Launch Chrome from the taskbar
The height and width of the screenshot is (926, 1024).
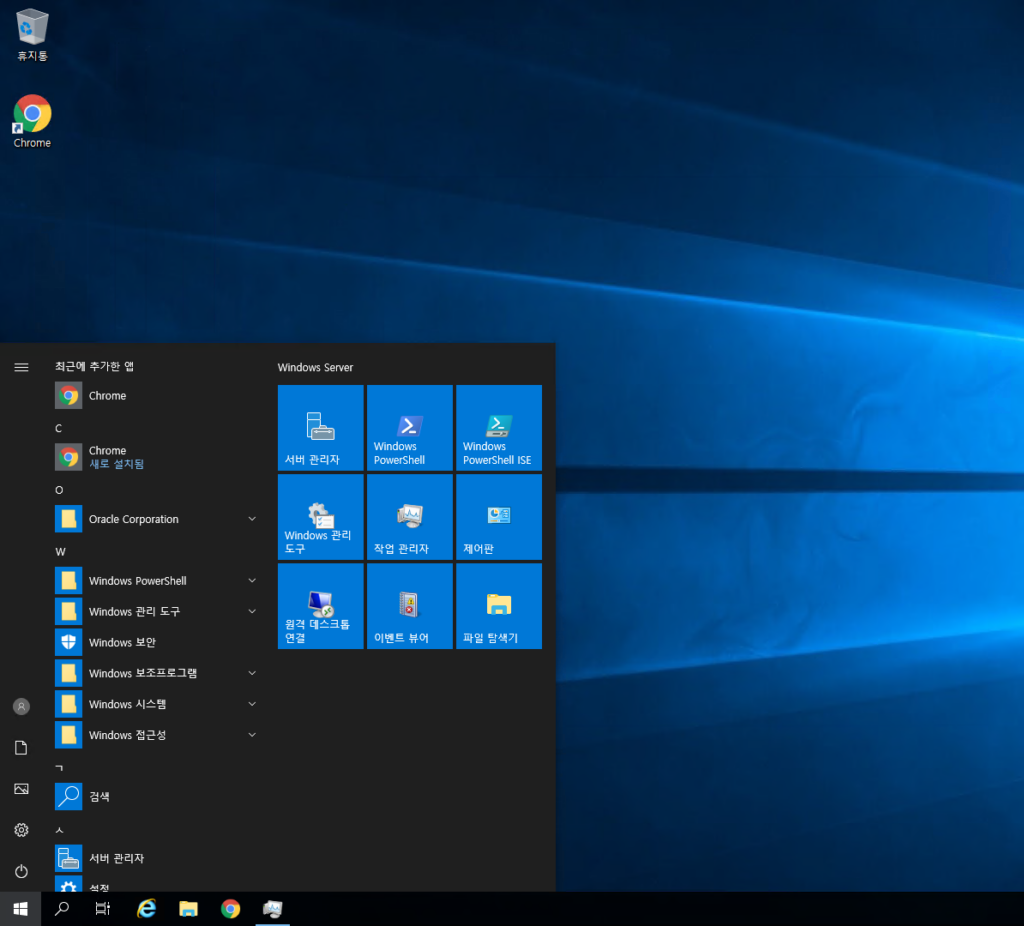(x=230, y=909)
